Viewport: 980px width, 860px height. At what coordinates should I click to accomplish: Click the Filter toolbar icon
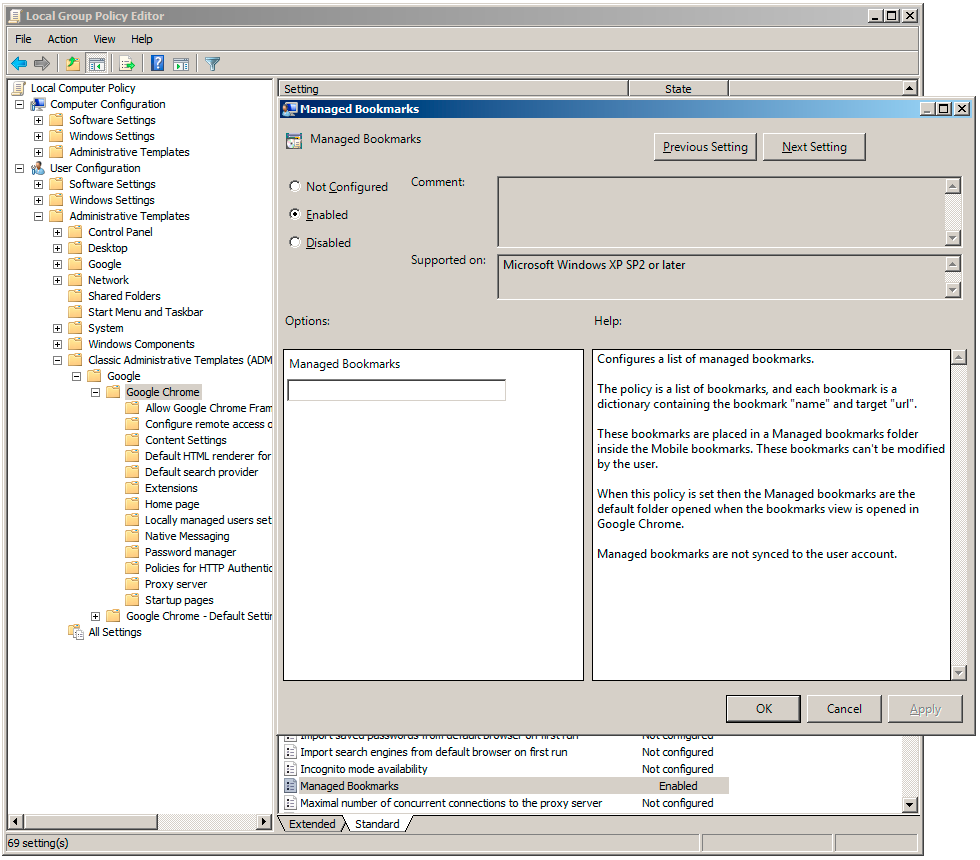click(212, 62)
